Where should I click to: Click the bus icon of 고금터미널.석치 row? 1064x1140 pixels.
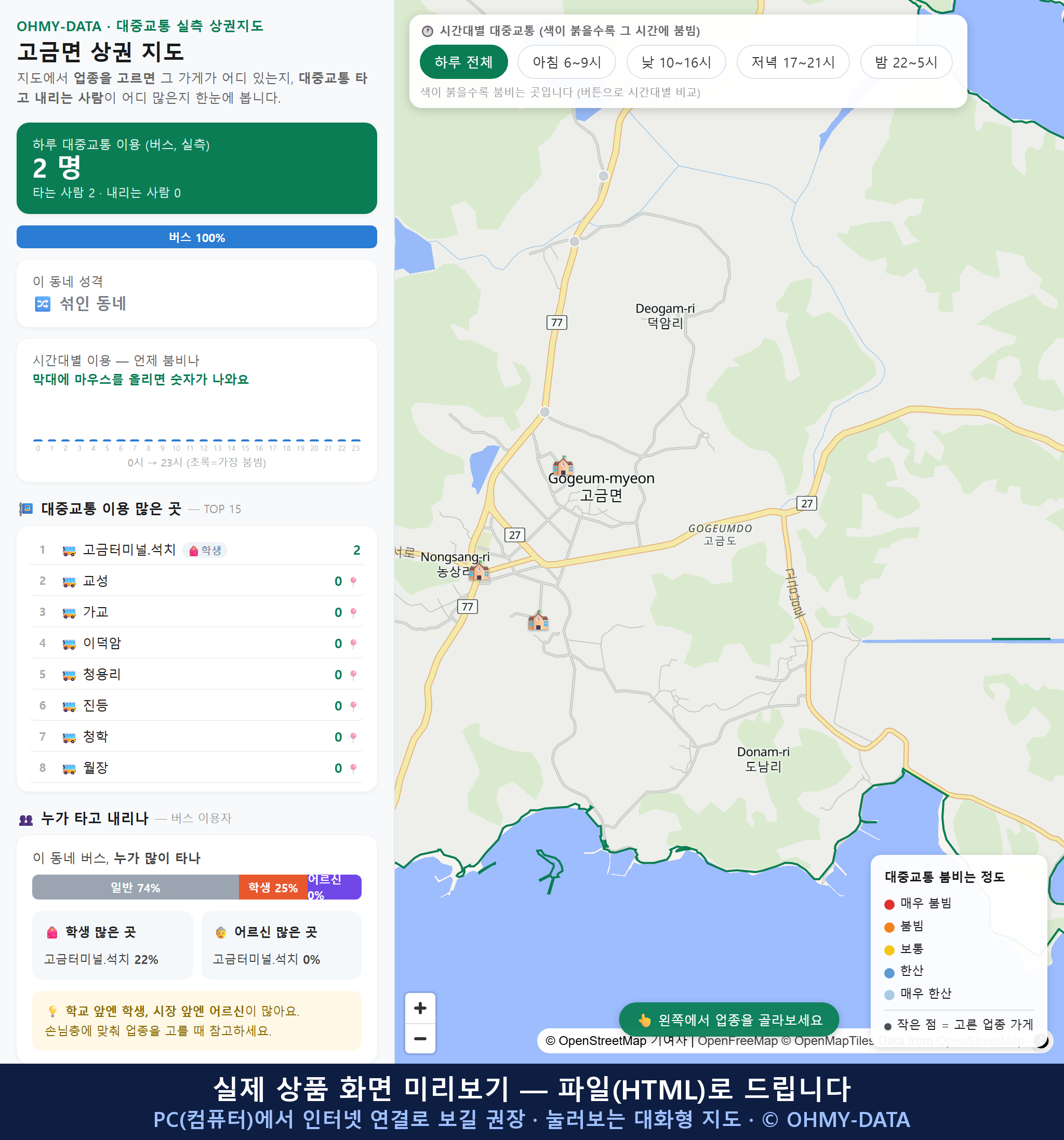tap(69, 551)
